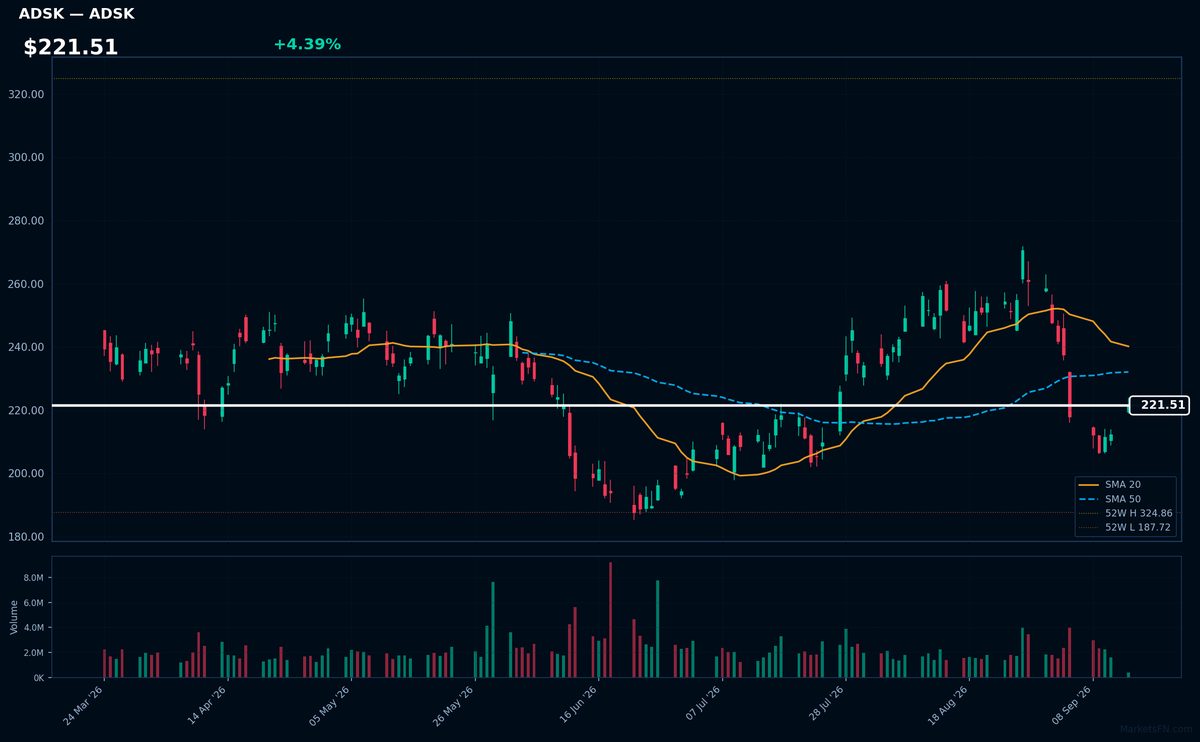Click the tallest red volume bar near 16 Jun
This screenshot has height=742, width=1200.
pos(610,620)
